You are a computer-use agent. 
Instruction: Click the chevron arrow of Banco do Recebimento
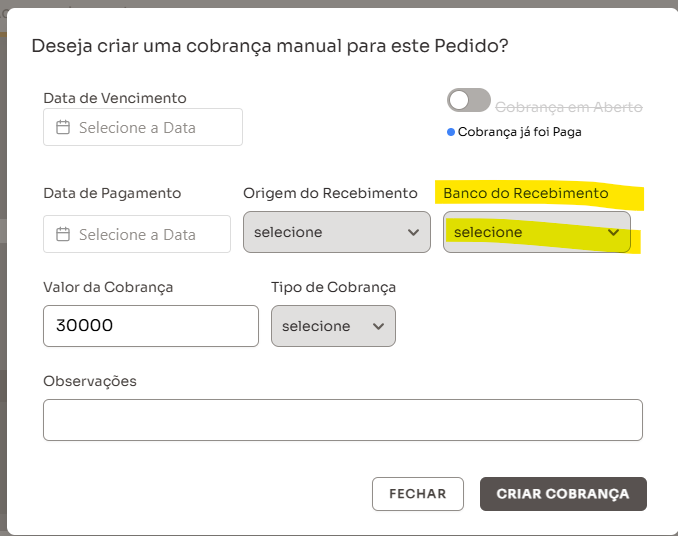coord(613,232)
